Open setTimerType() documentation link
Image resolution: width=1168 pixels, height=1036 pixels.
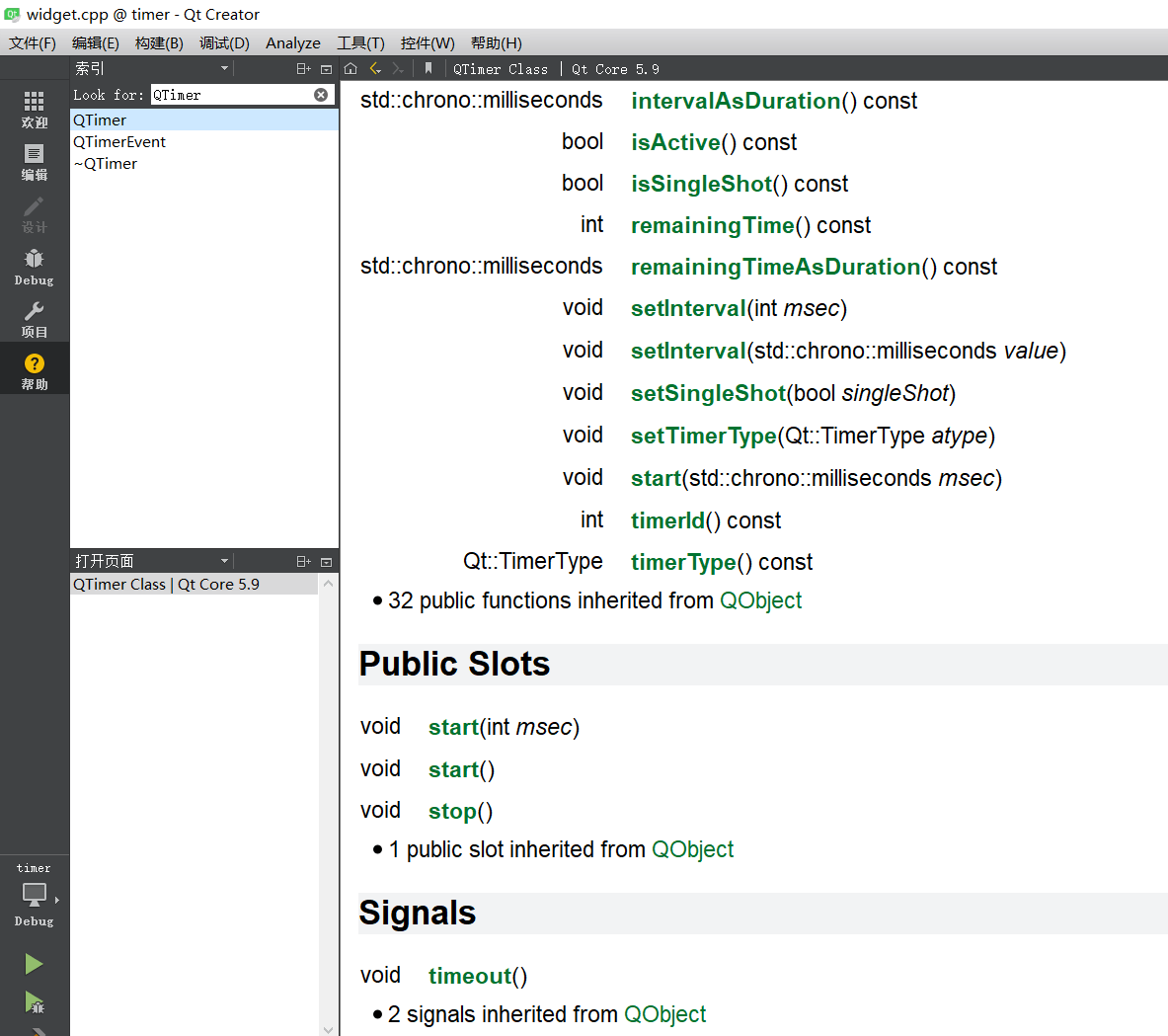pos(704,436)
